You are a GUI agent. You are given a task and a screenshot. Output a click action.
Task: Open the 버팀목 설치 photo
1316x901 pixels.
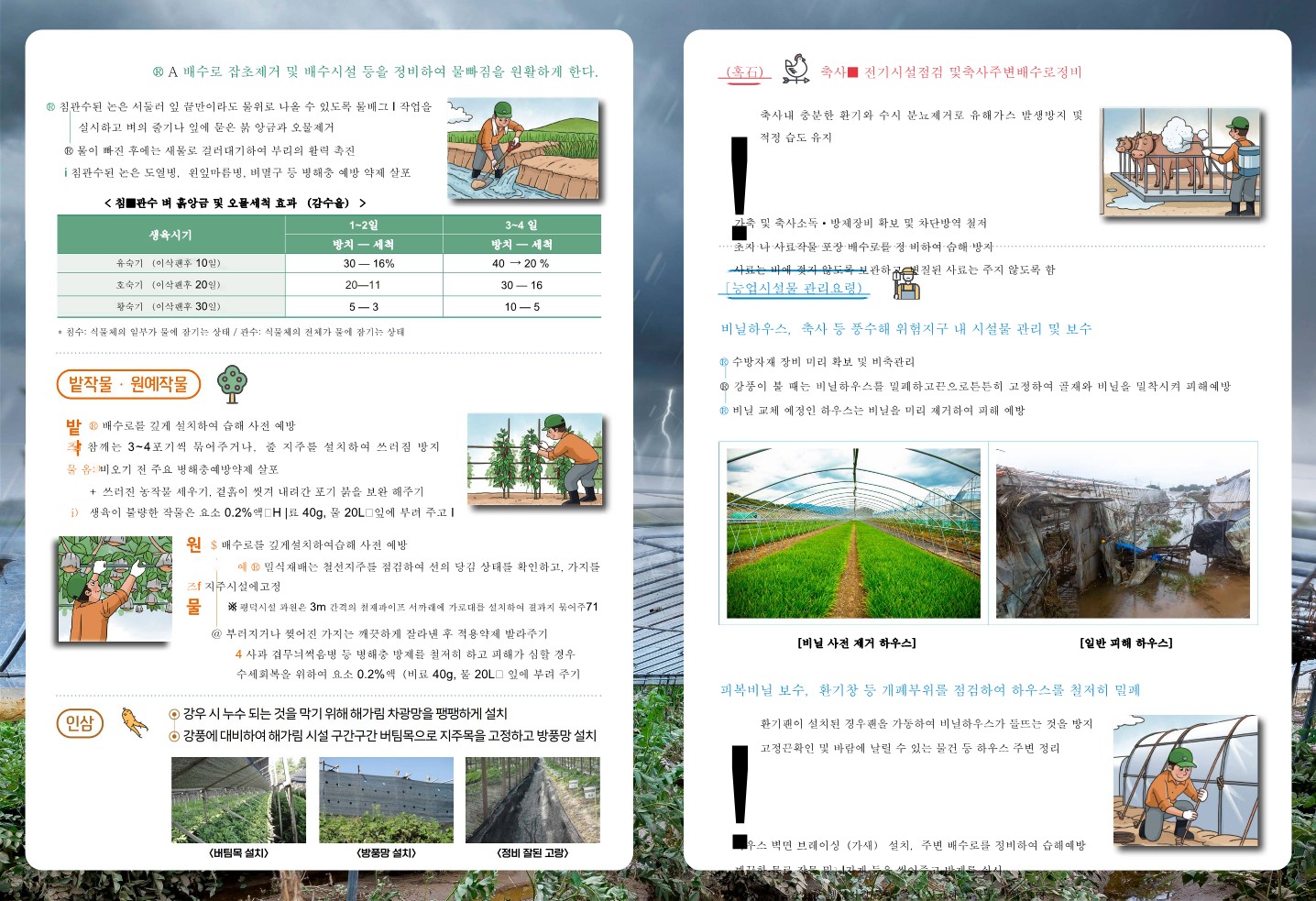[x=238, y=800]
